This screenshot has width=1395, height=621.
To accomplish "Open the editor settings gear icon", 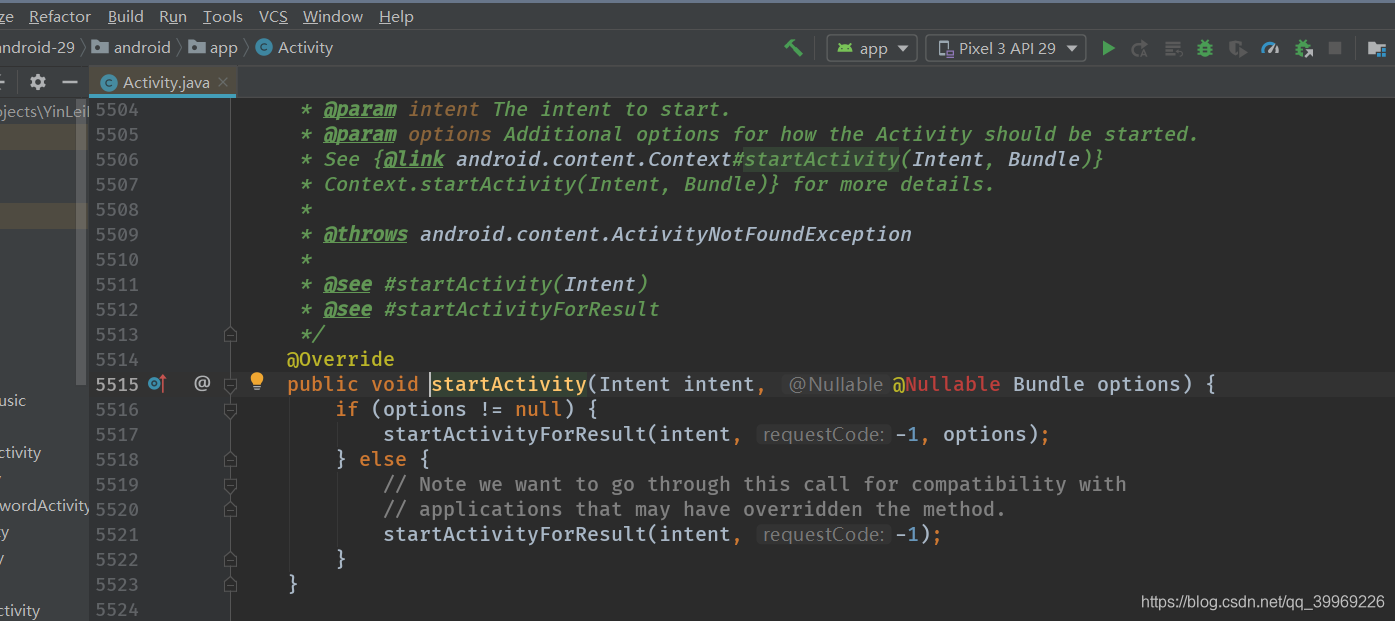I will pyautogui.click(x=37, y=82).
